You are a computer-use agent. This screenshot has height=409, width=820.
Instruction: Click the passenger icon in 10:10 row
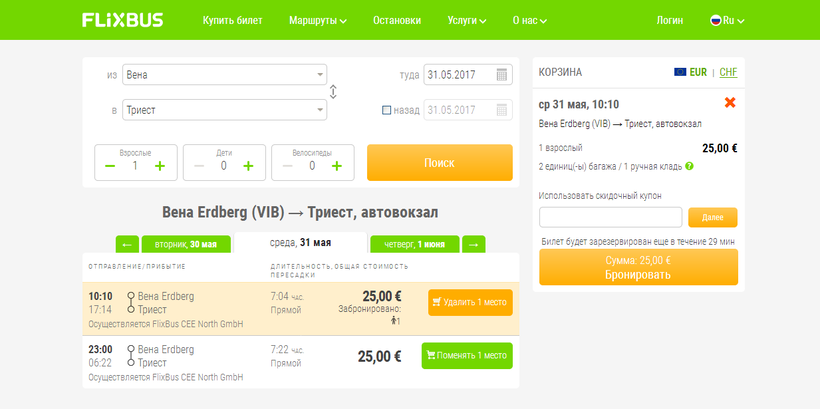(x=394, y=321)
